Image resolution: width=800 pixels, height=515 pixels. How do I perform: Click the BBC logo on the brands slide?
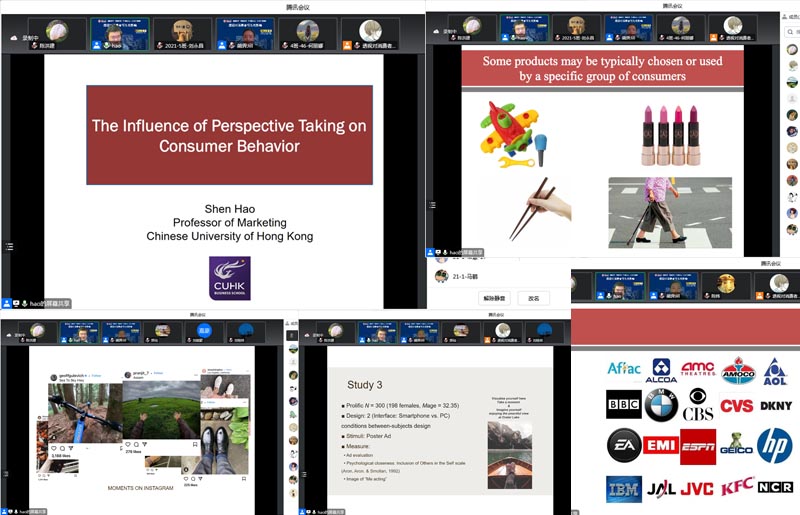[623, 405]
